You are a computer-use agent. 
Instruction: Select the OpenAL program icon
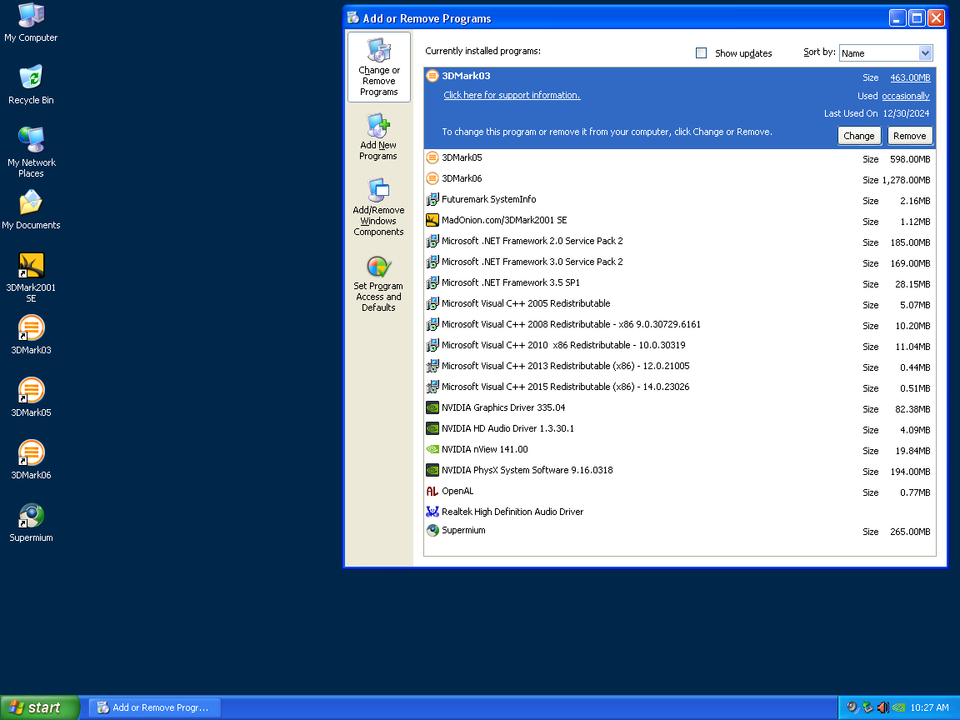coord(433,491)
